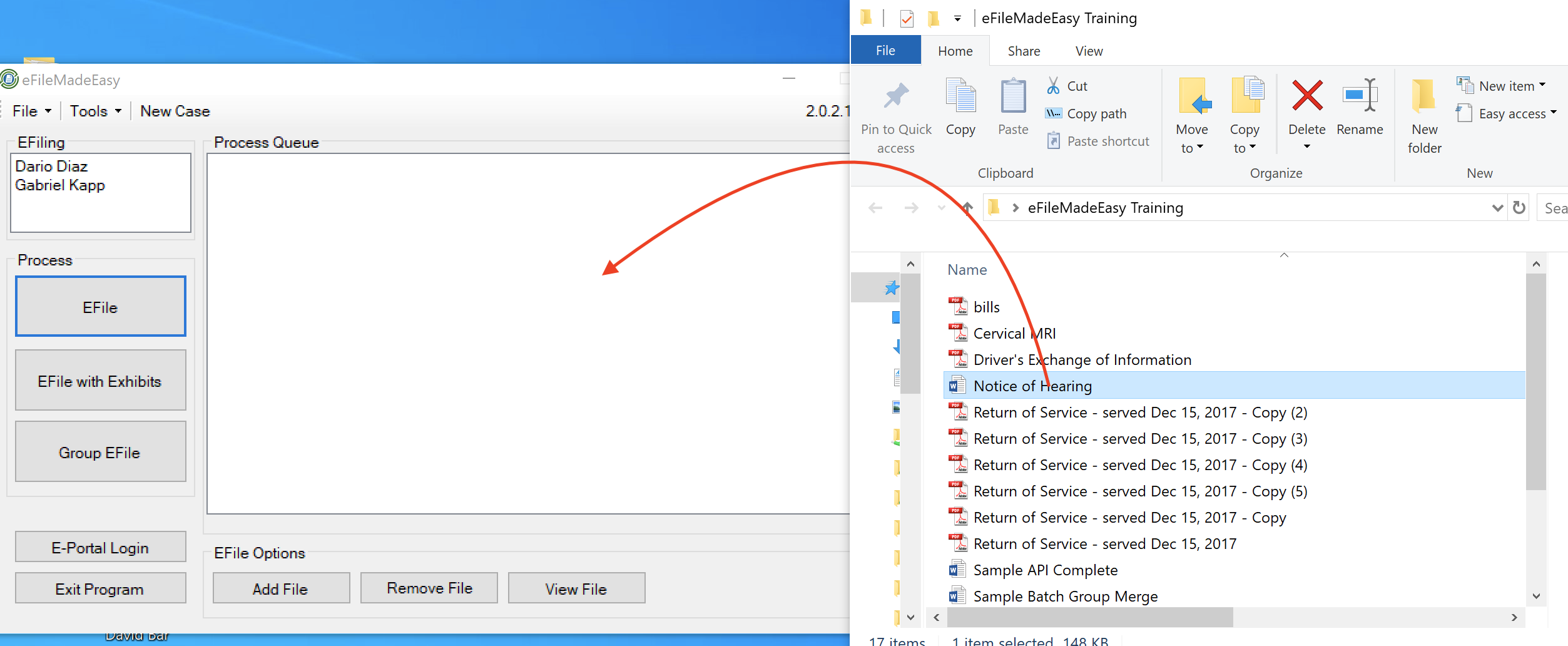
Task: Click the Remove File button
Action: click(x=429, y=588)
